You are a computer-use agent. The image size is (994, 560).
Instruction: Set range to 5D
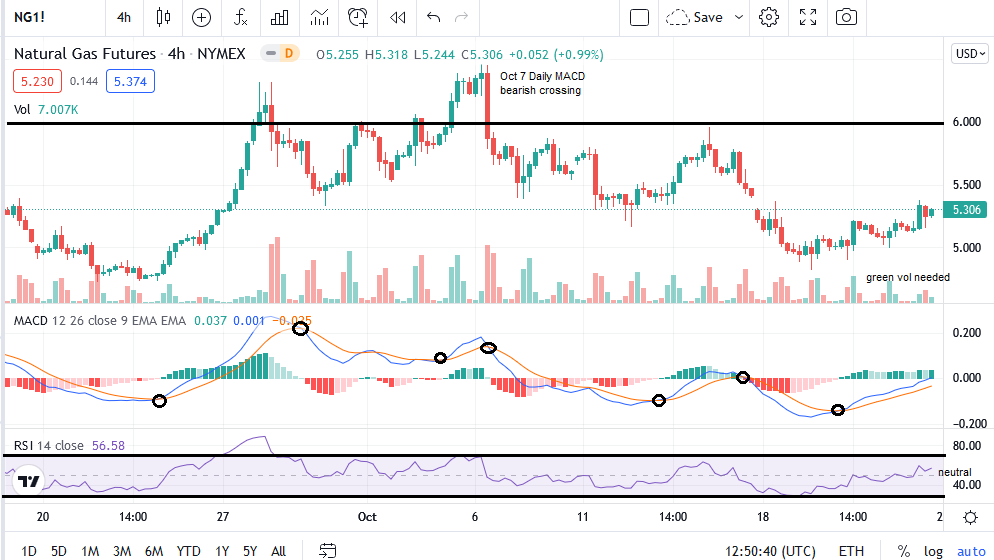tap(58, 550)
